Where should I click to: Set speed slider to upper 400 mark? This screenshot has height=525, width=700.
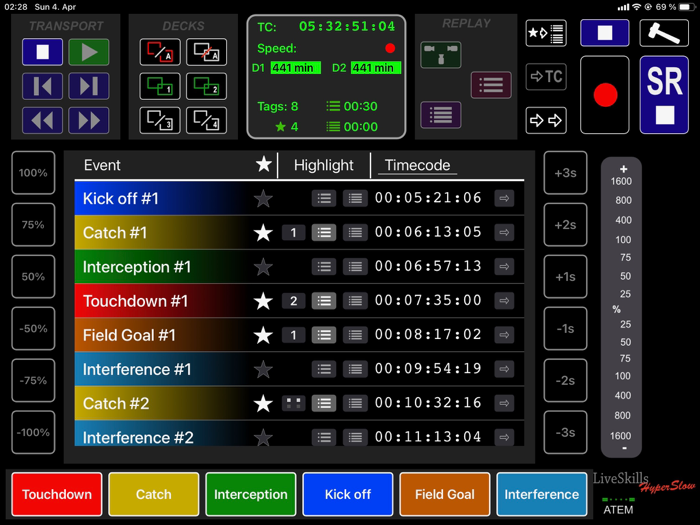coord(623,220)
